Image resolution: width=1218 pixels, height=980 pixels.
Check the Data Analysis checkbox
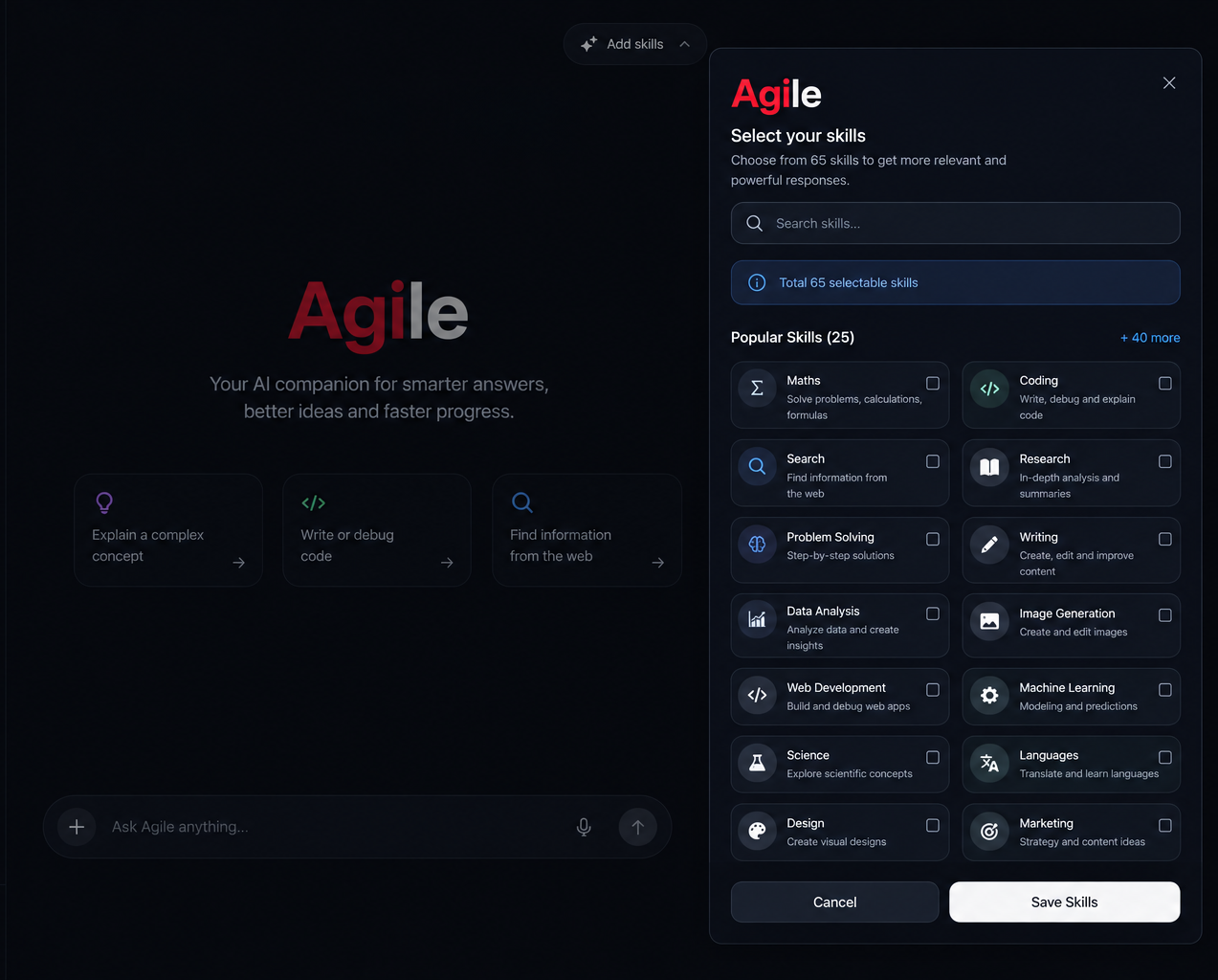coord(933,613)
